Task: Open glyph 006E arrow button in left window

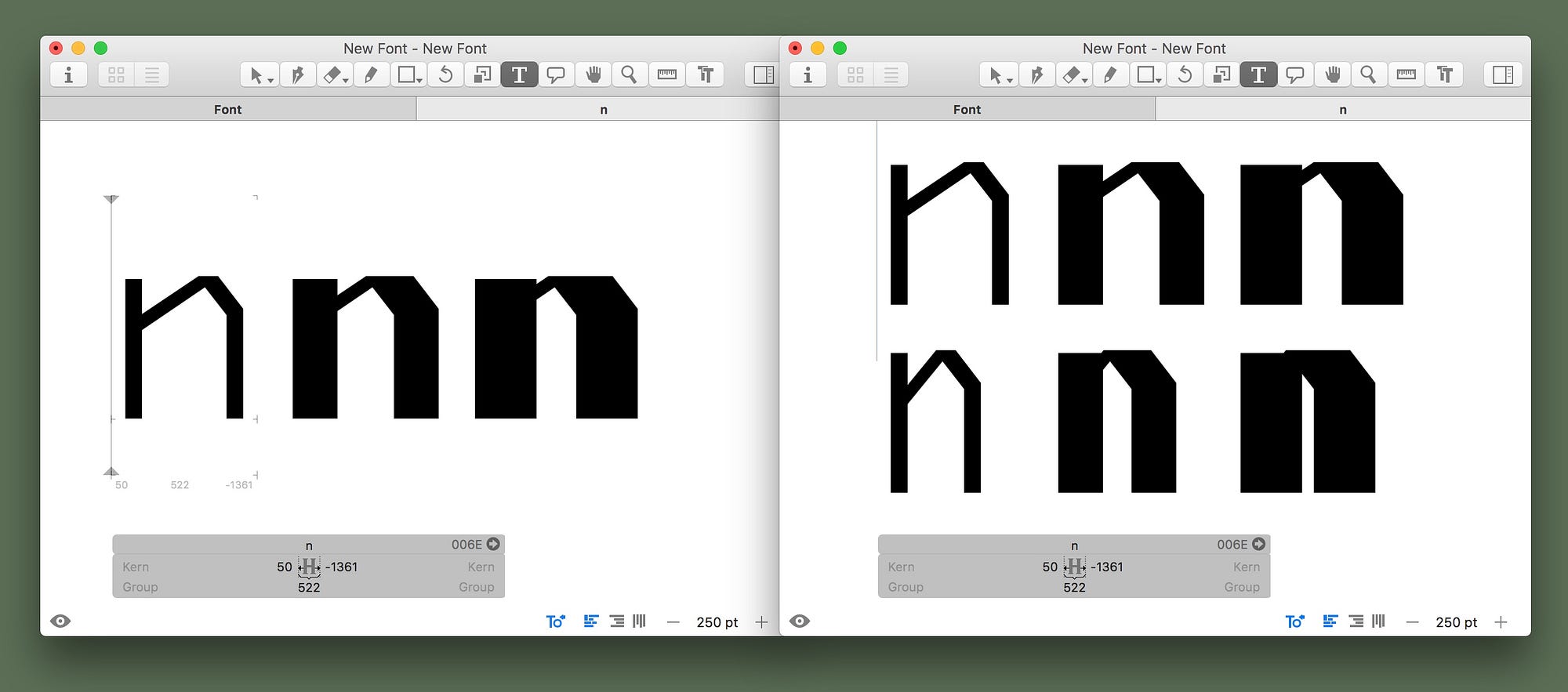Action: pyautogui.click(x=493, y=544)
